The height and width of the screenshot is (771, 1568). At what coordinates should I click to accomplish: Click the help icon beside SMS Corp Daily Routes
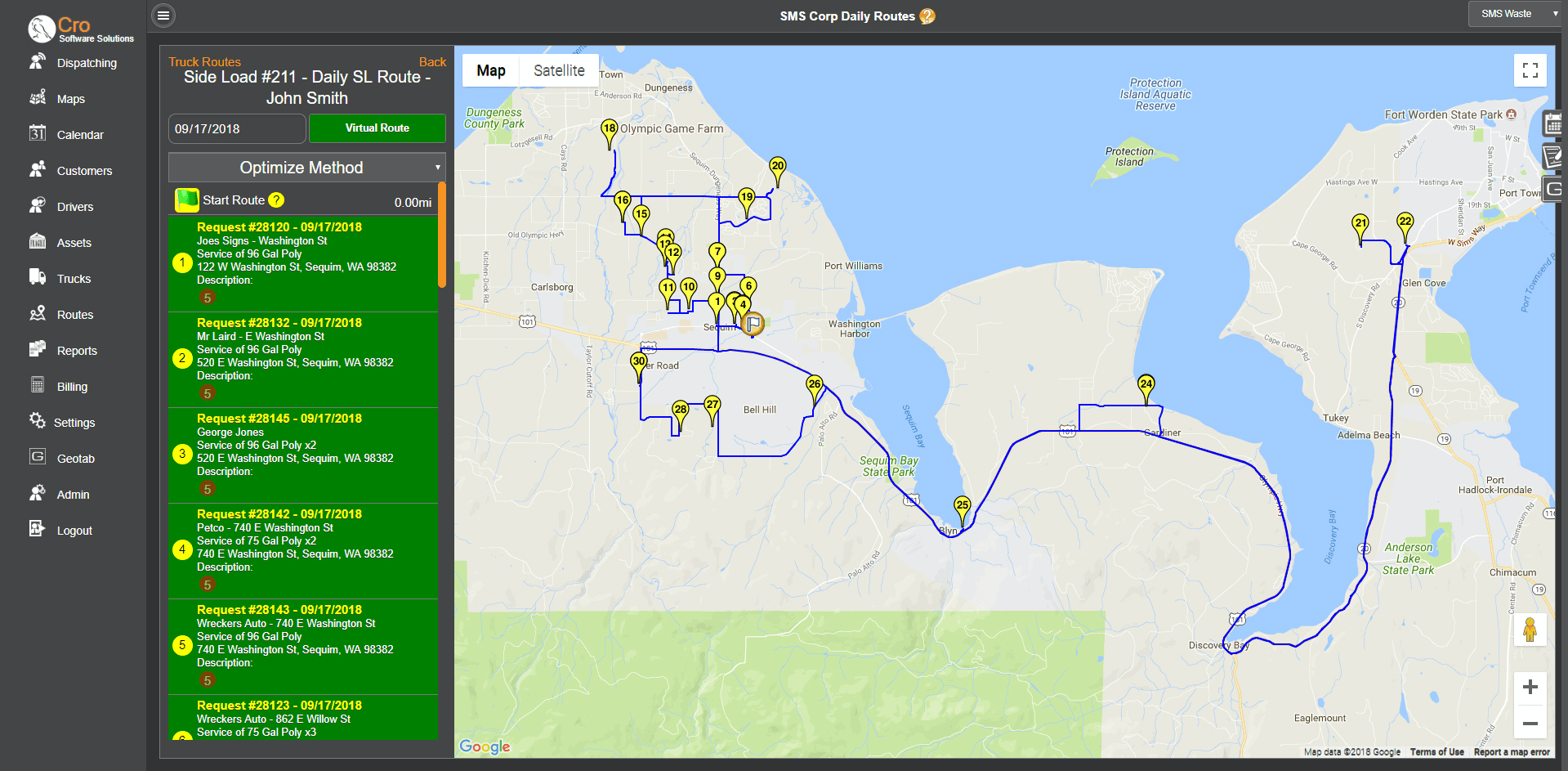coord(927,16)
